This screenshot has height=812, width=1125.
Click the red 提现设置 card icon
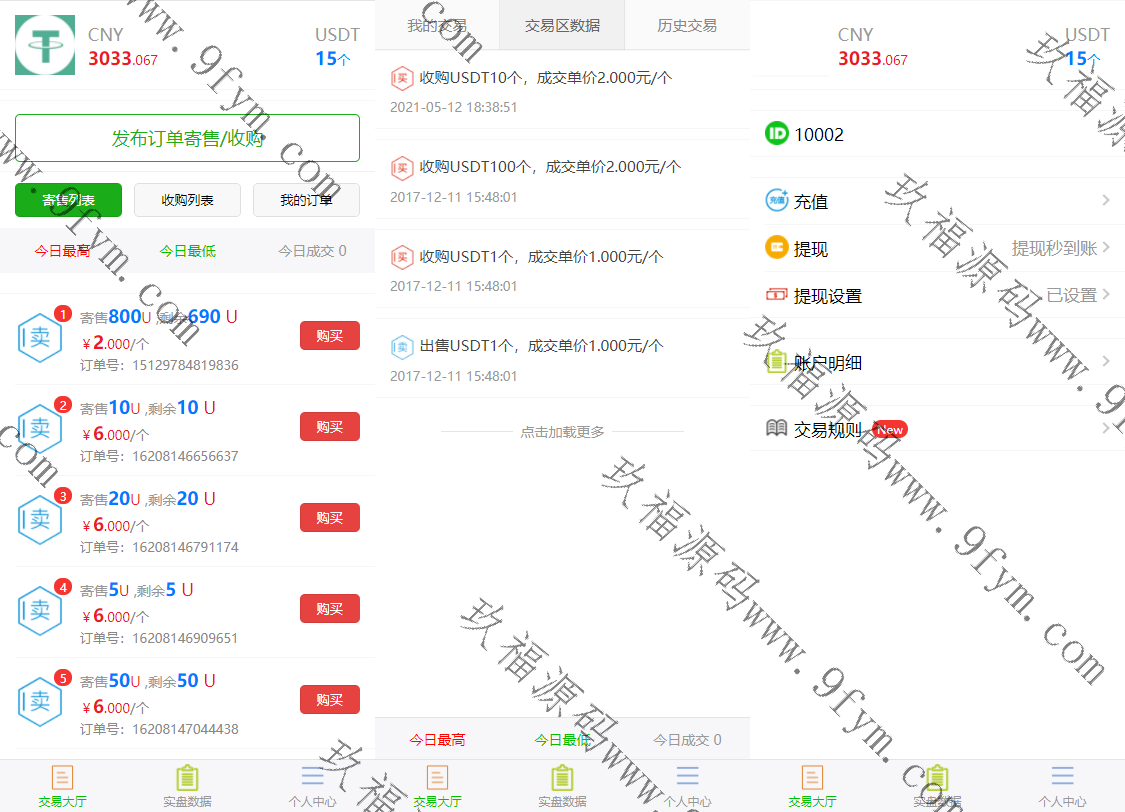tap(777, 295)
